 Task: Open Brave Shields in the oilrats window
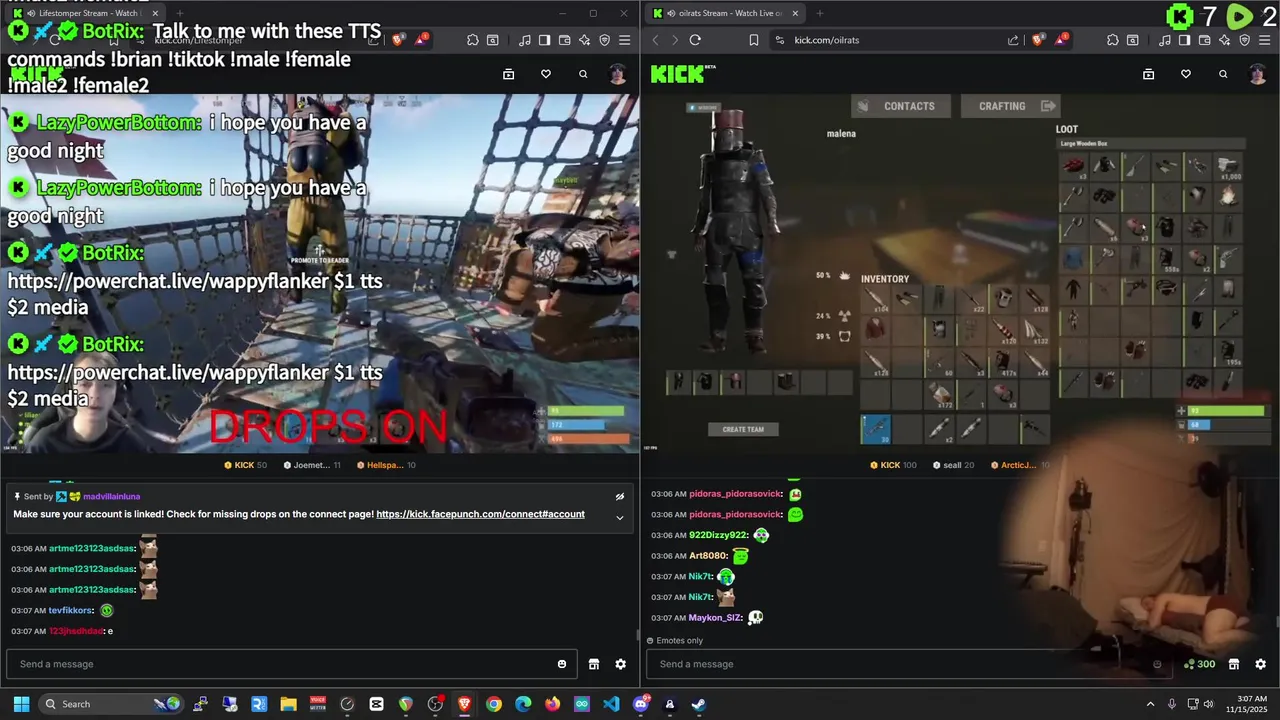[1037, 40]
